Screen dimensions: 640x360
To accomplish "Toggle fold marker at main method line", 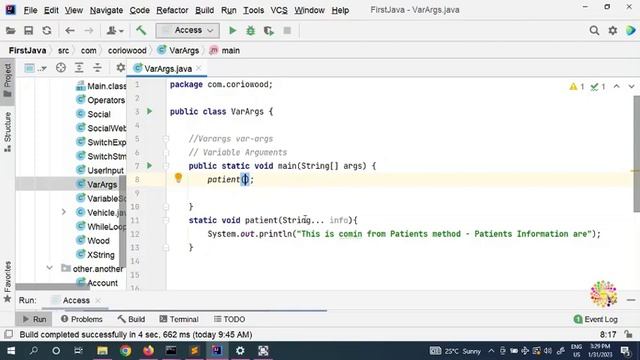I will tap(166, 166).
